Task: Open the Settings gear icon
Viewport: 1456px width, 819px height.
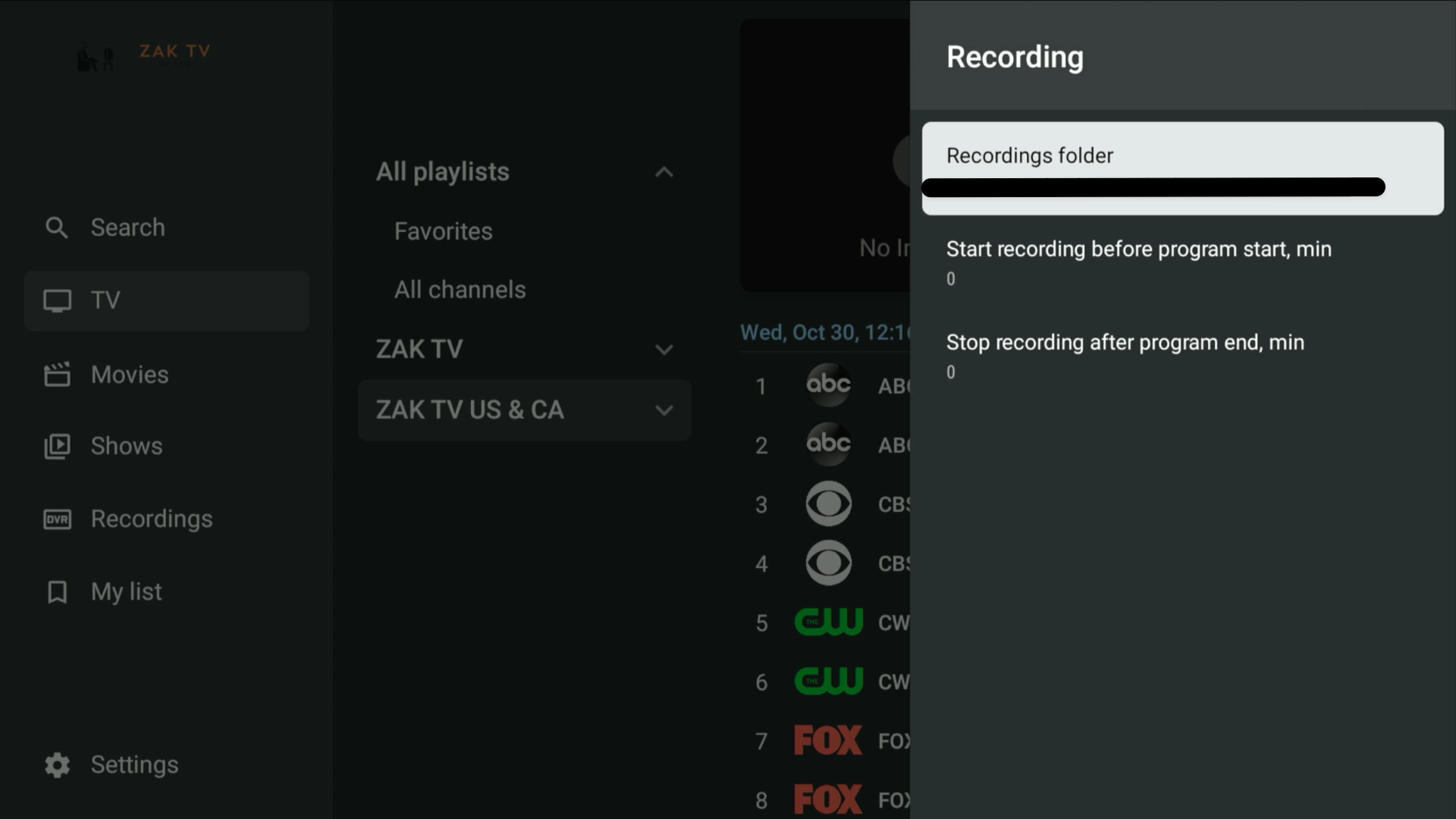Action: (x=57, y=765)
